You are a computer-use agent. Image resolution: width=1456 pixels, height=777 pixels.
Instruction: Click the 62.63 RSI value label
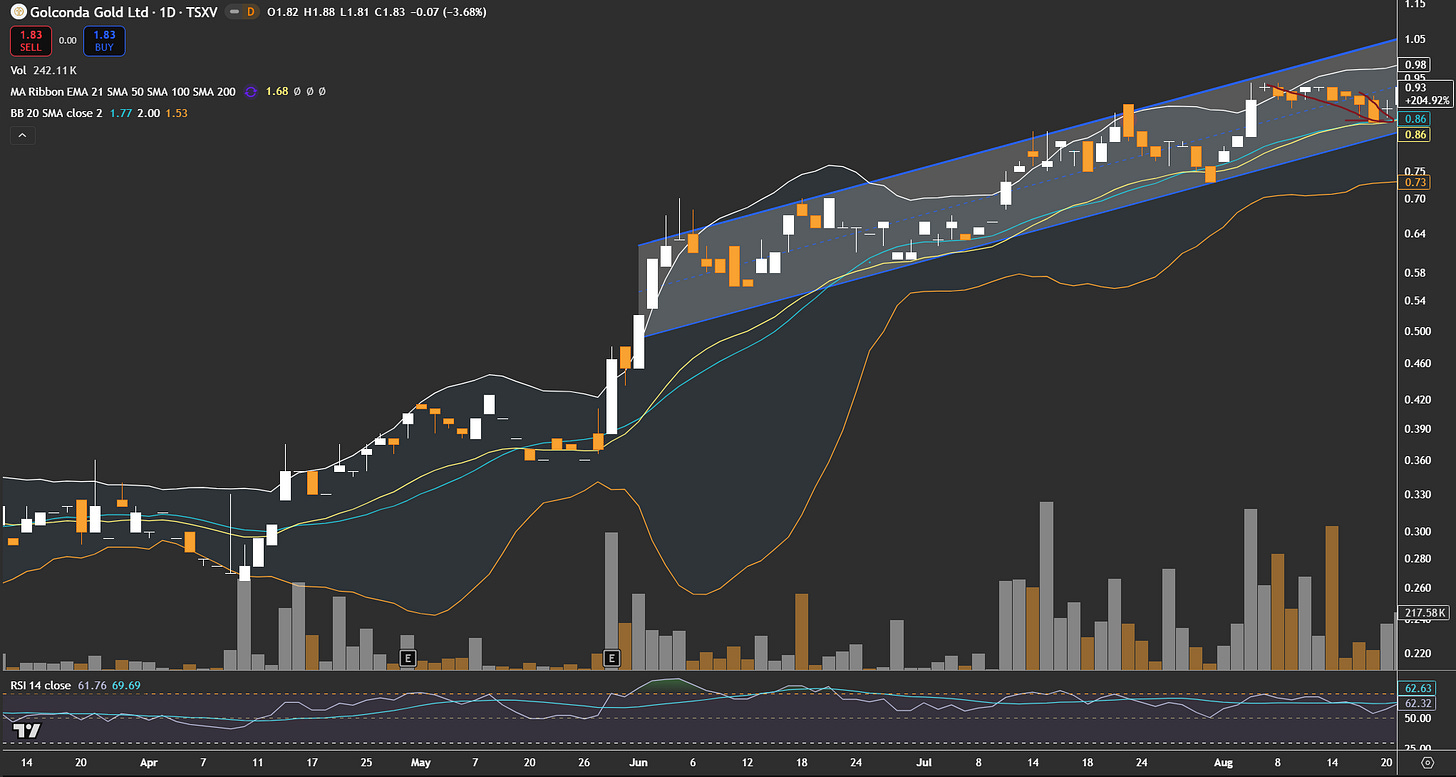(x=1418, y=688)
